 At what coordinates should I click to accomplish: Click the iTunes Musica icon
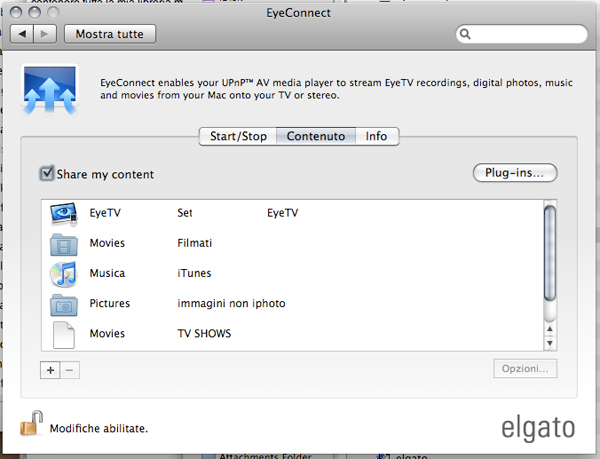coord(64,273)
